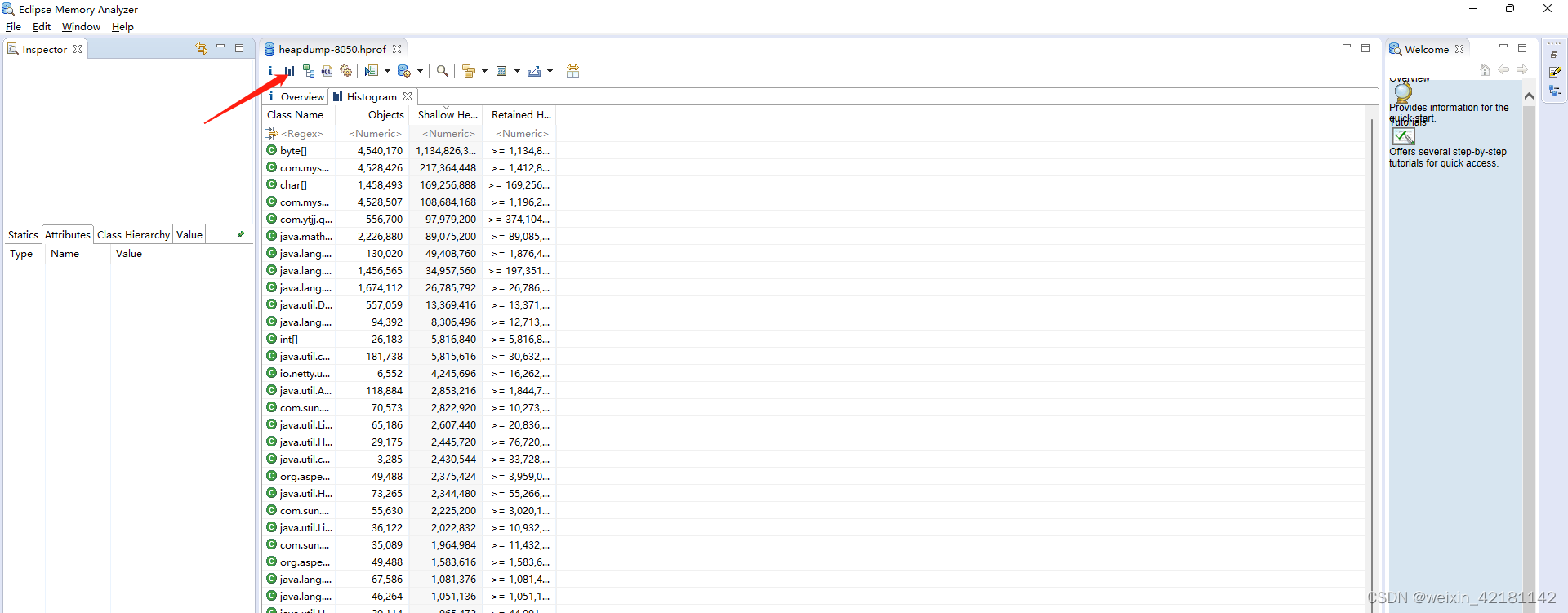Click the Group result toolbar icon
The image size is (1568, 613).
click(x=469, y=71)
